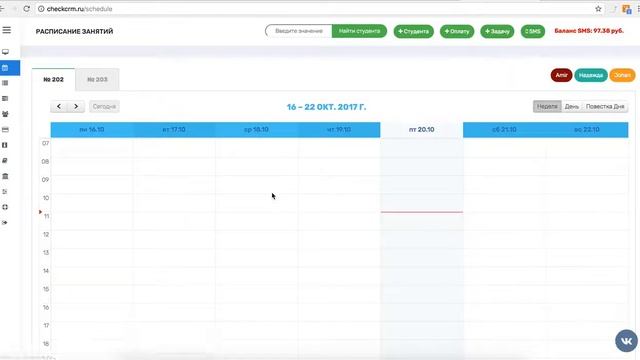Select the Повестка дня agenda view
This screenshot has width=640, height=360.
[605, 107]
